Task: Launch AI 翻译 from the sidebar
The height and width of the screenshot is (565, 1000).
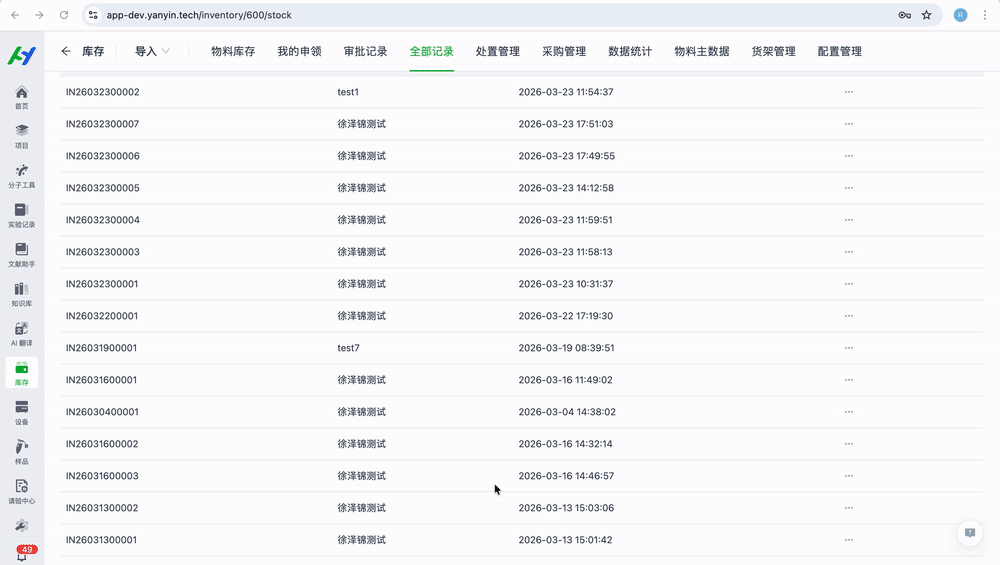Action: pyautogui.click(x=21, y=331)
